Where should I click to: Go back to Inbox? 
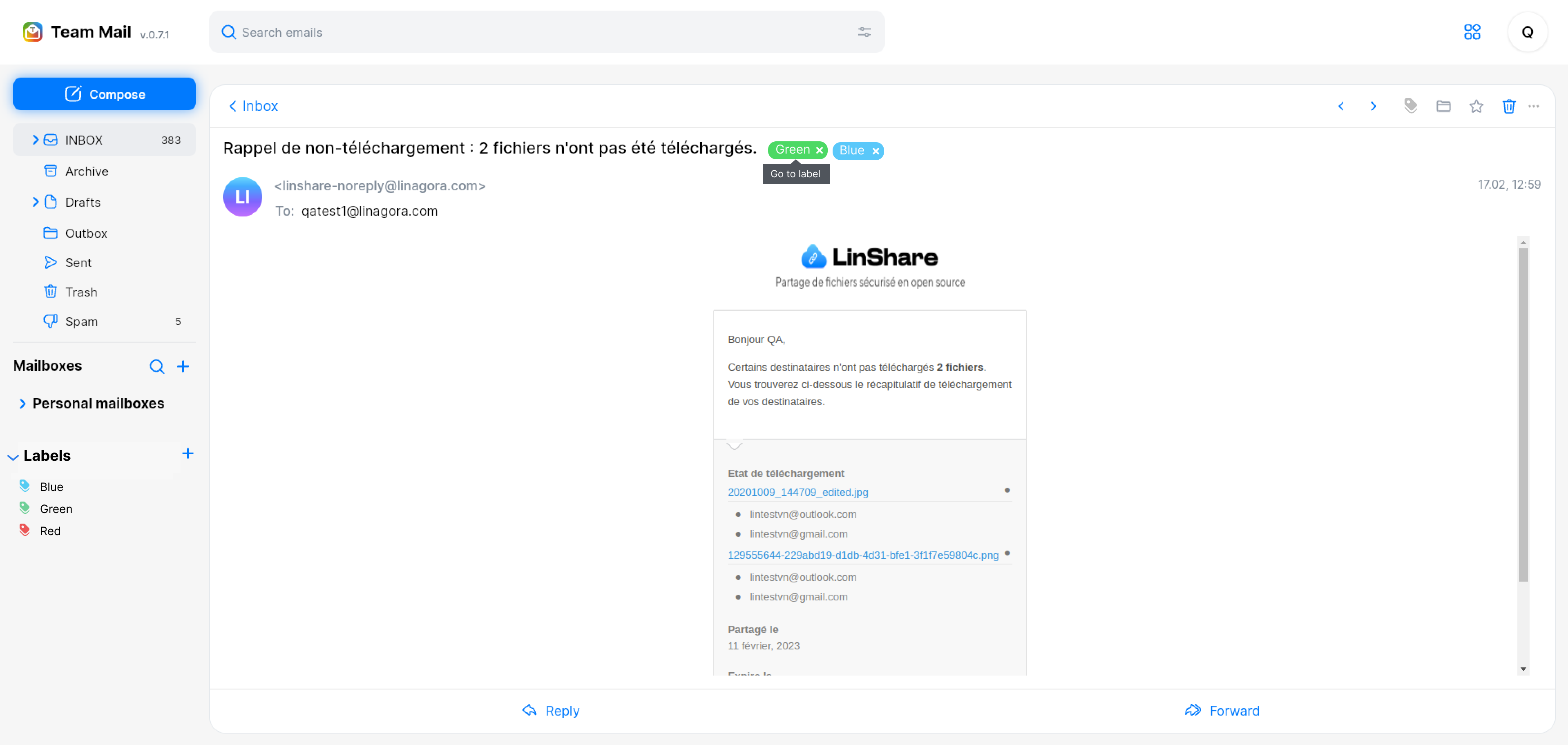coord(253,106)
